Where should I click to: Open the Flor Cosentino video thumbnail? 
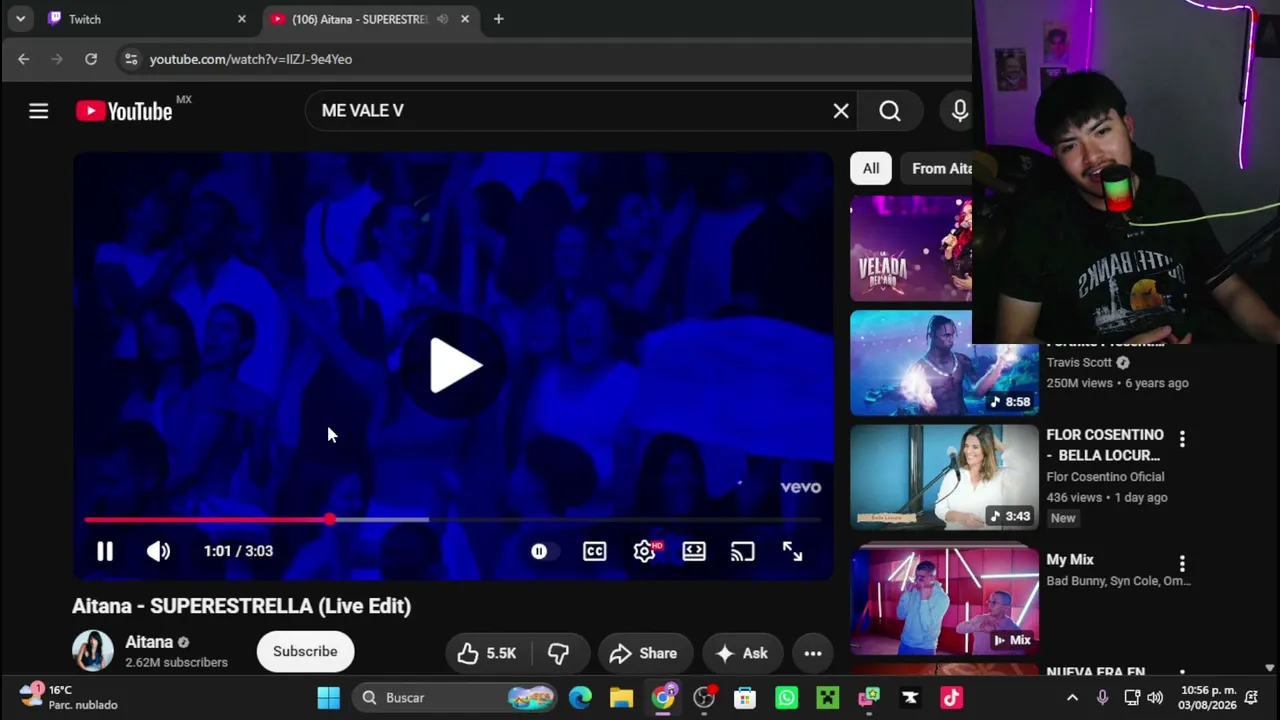point(944,477)
